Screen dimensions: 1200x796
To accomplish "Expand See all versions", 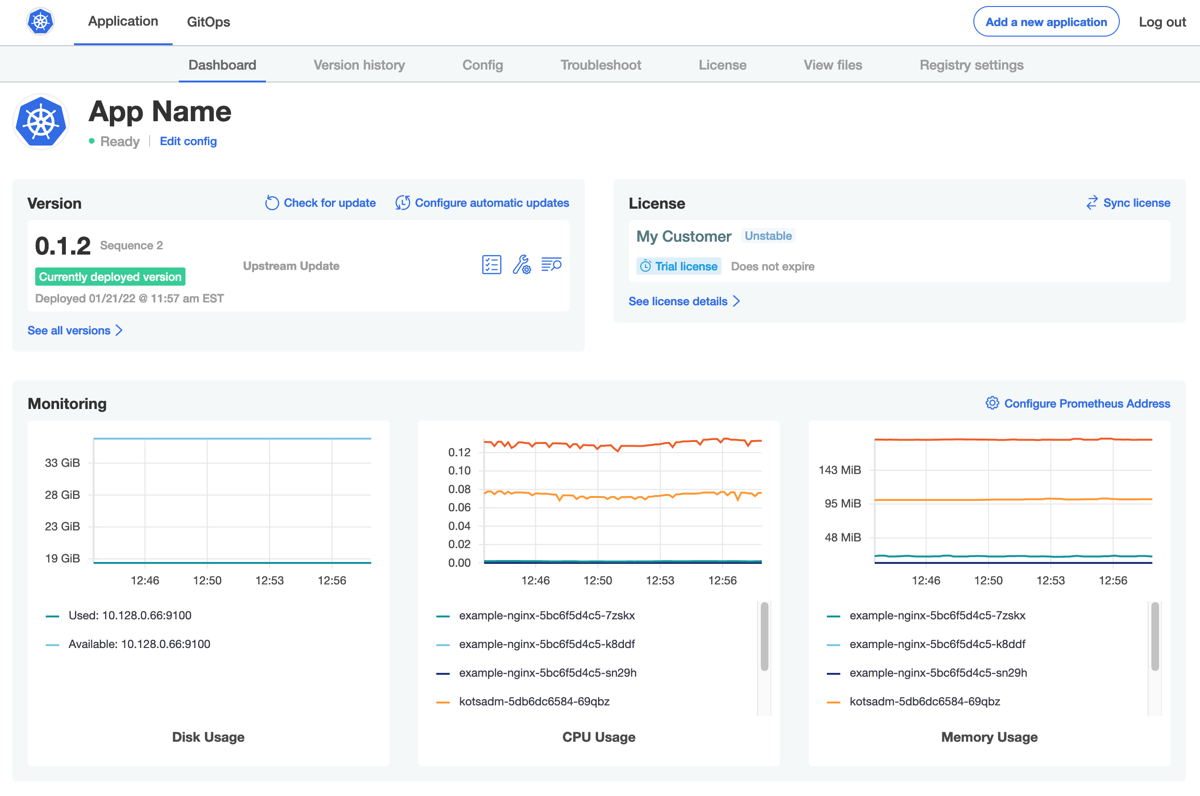I will pos(70,330).
